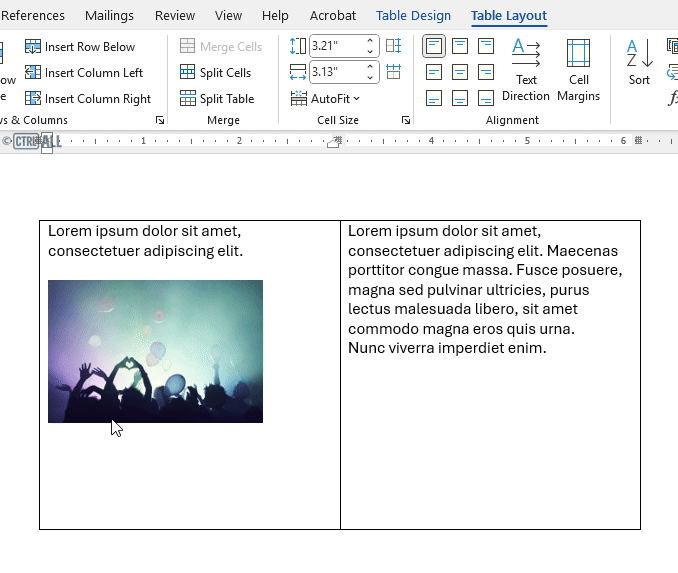This screenshot has height=573, width=678.
Task: Select Align Center
Action: (460, 72)
